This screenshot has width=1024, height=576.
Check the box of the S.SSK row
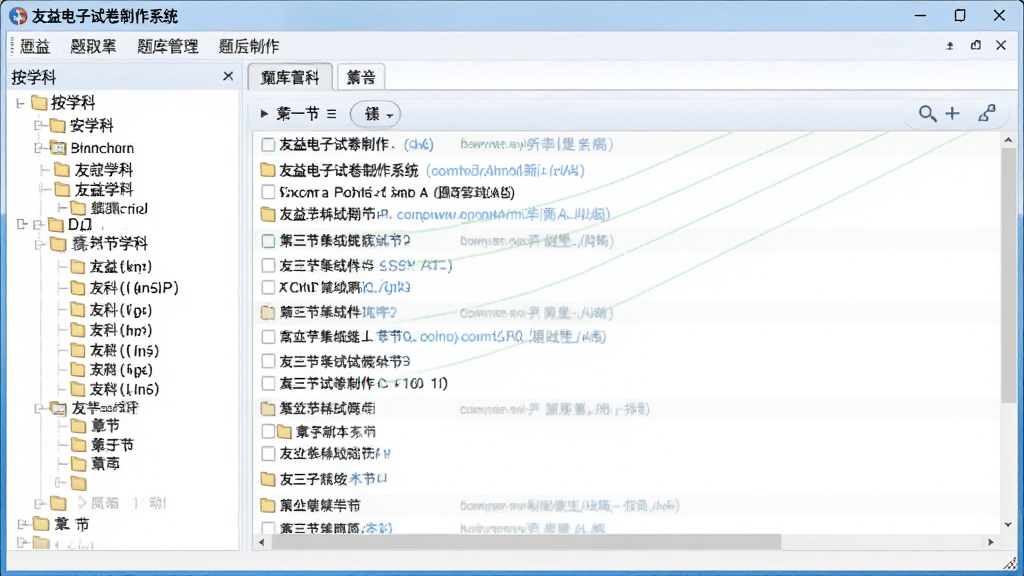(x=268, y=265)
